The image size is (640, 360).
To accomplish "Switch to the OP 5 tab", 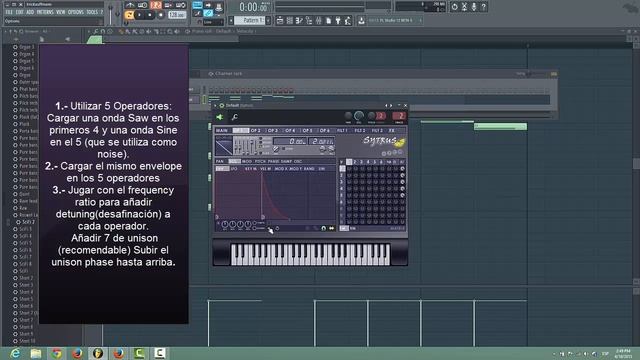I will 307,130.
